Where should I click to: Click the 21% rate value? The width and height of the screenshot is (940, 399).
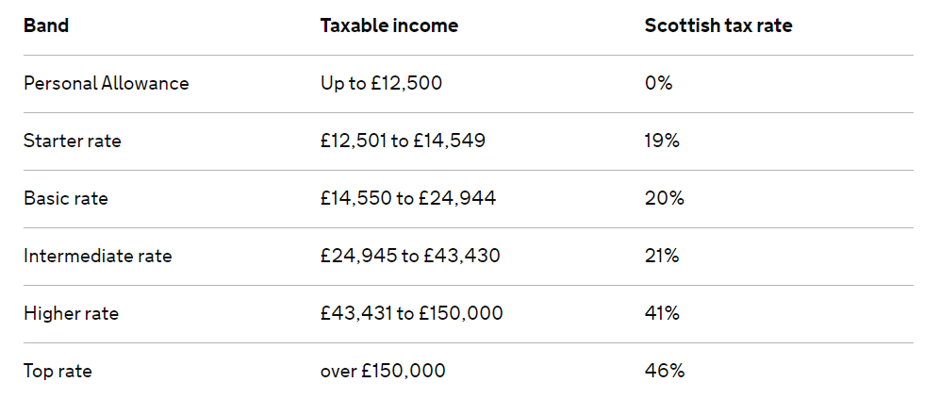click(662, 256)
